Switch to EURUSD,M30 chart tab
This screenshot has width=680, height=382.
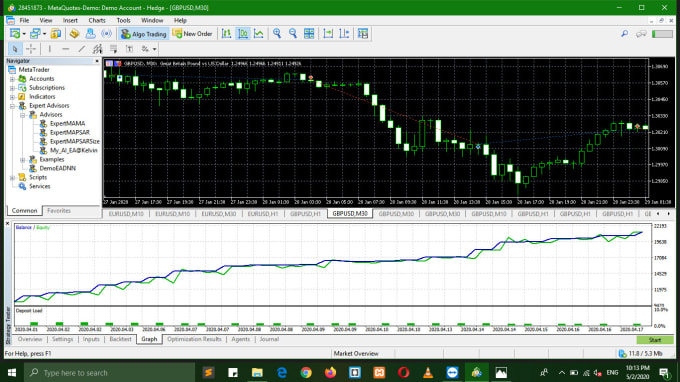pos(219,214)
